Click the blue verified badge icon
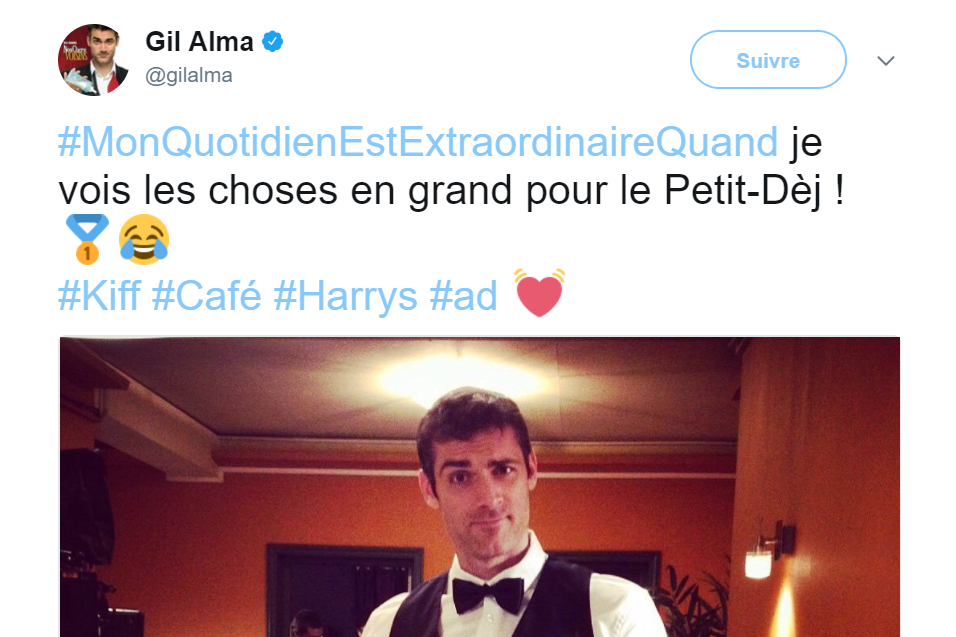 [x=273, y=42]
